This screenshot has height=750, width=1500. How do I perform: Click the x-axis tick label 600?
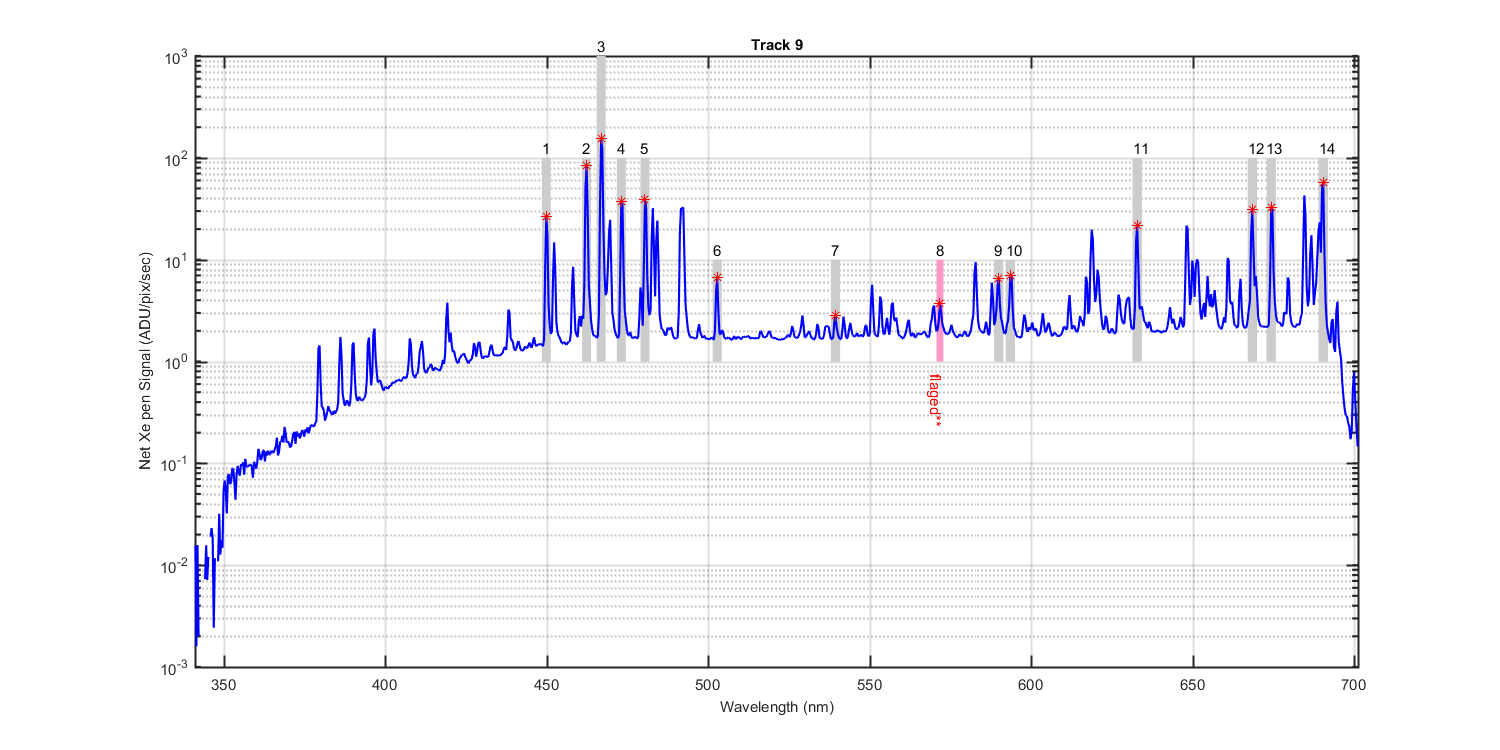pyautogui.click(x=1031, y=688)
